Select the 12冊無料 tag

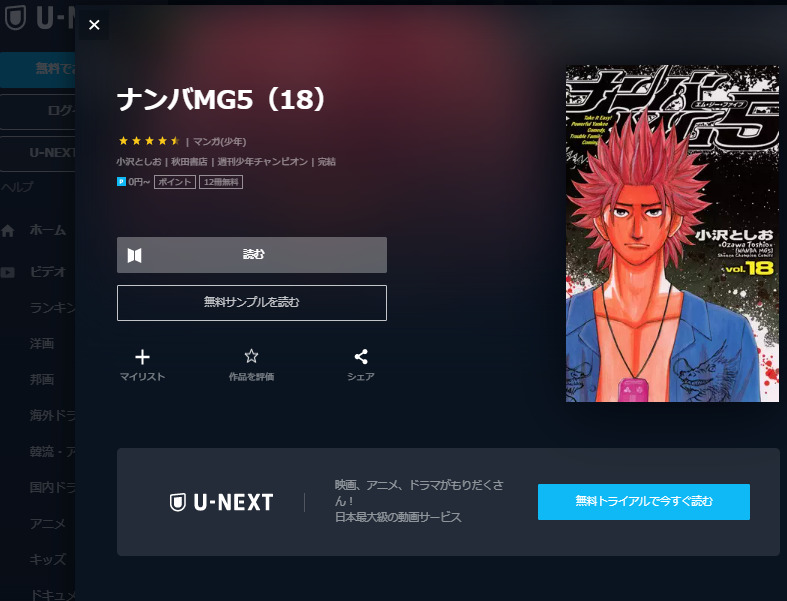[x=221, y=182]
